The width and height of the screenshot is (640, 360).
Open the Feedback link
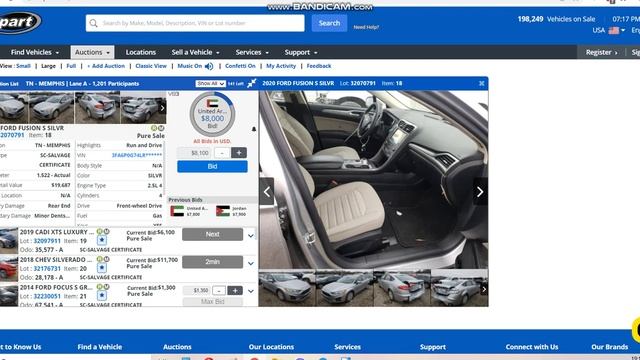coord(319,66)
